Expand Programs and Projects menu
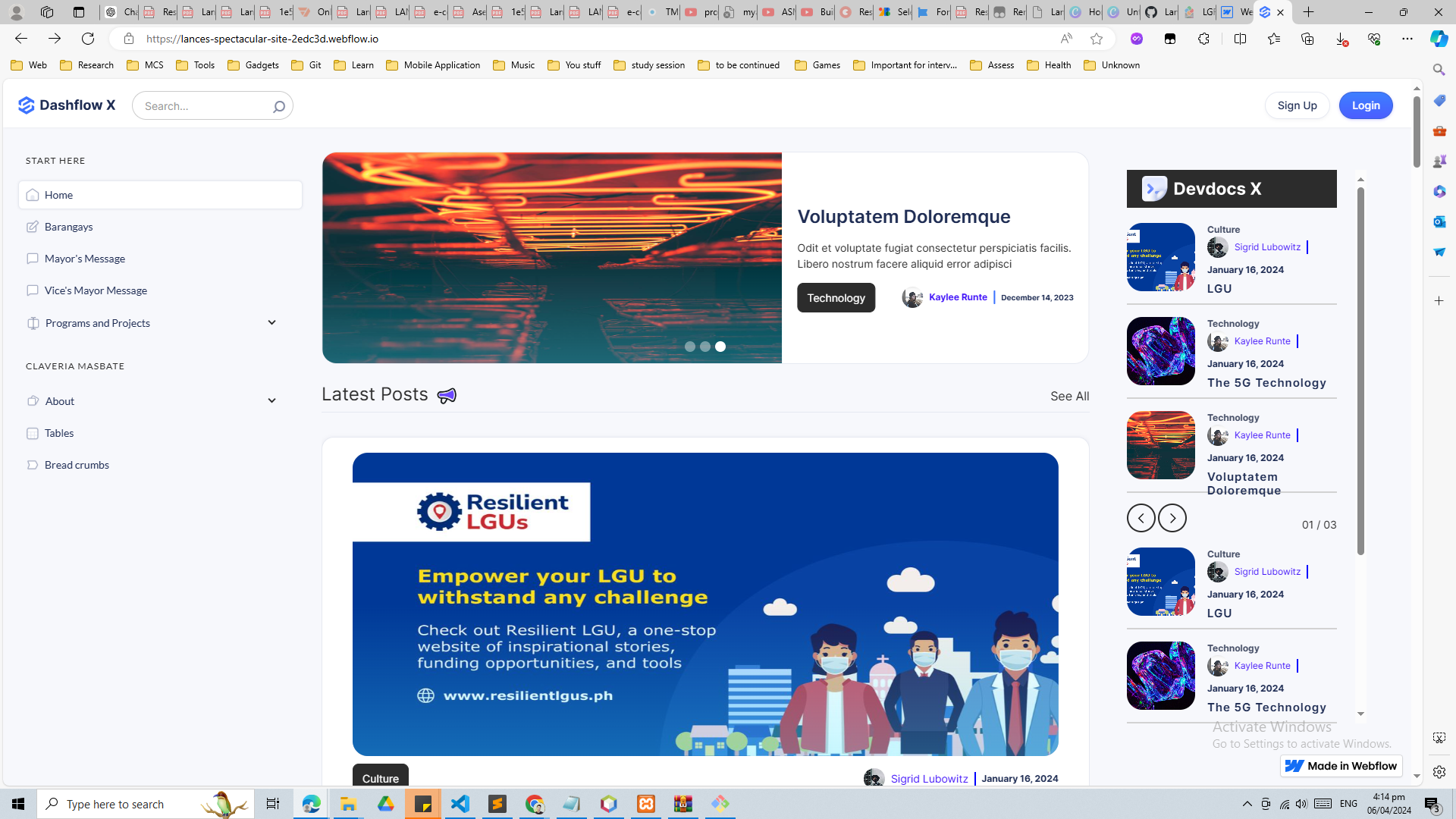 271,323
